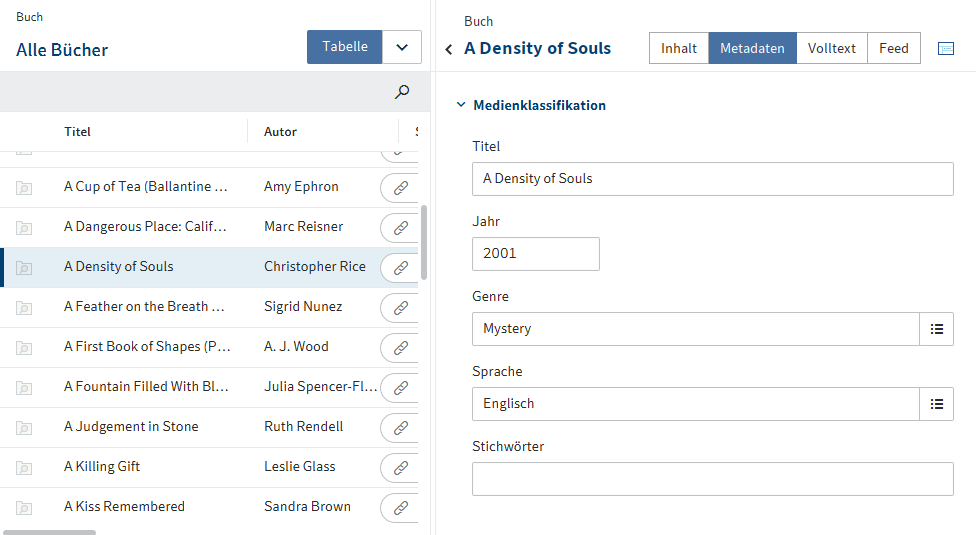Click folder icon of A Judgement in Stone row

[x=24, y=428]
